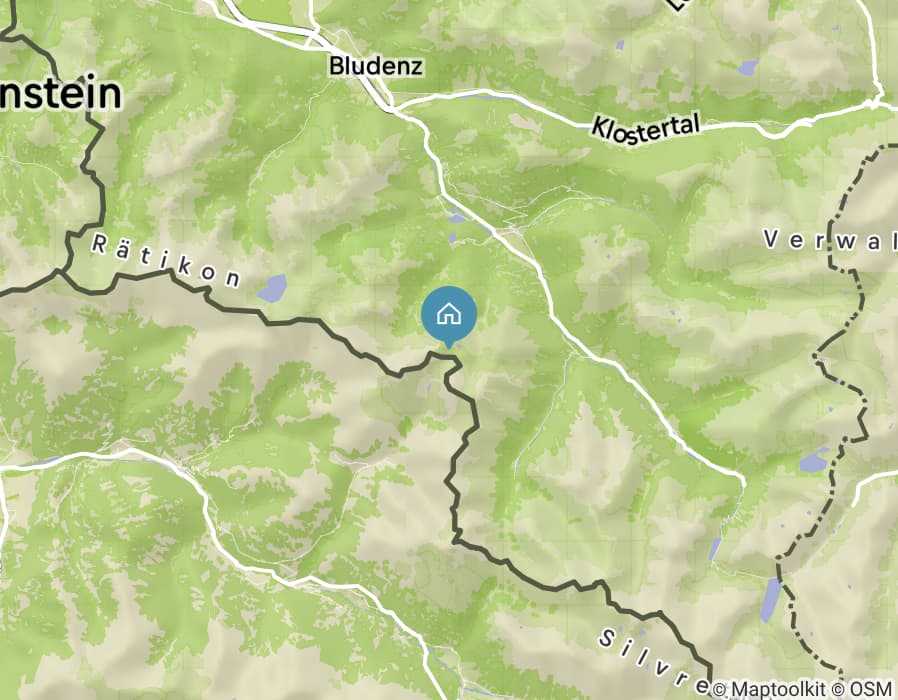Select the Bludenz town label

(376, 66)
